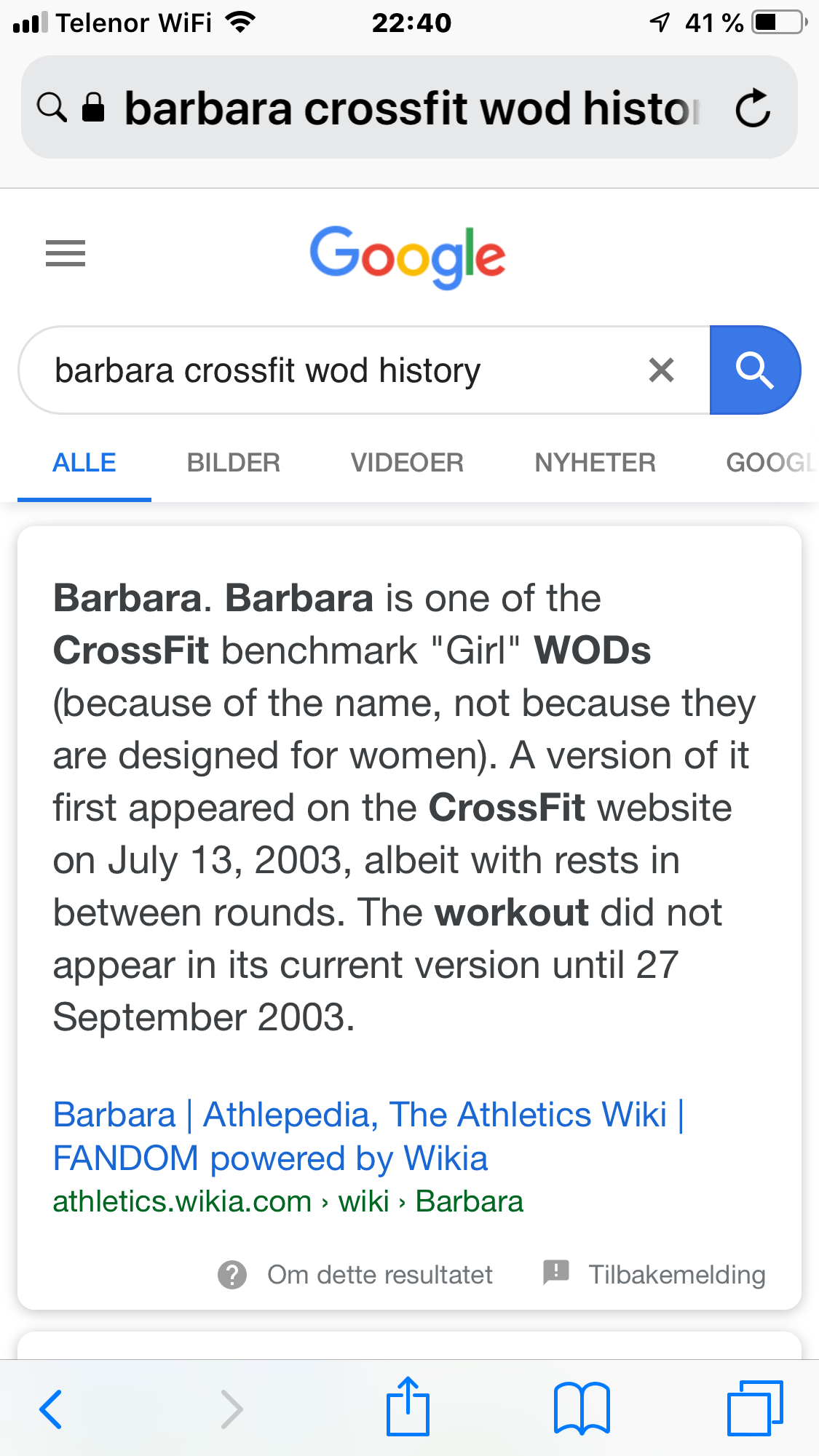Tap the Safari address bar URL

411,108
